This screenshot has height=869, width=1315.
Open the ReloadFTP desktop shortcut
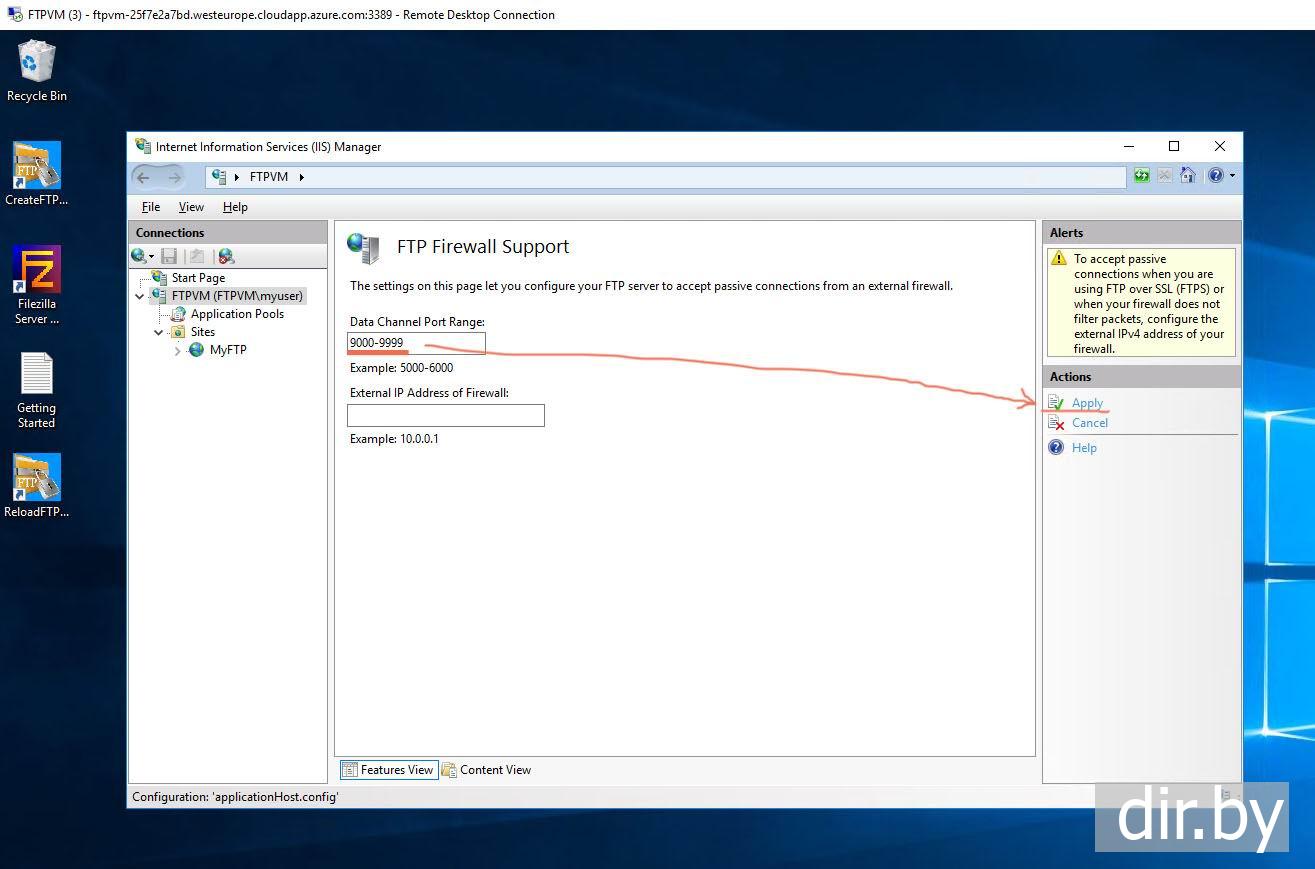37,487
